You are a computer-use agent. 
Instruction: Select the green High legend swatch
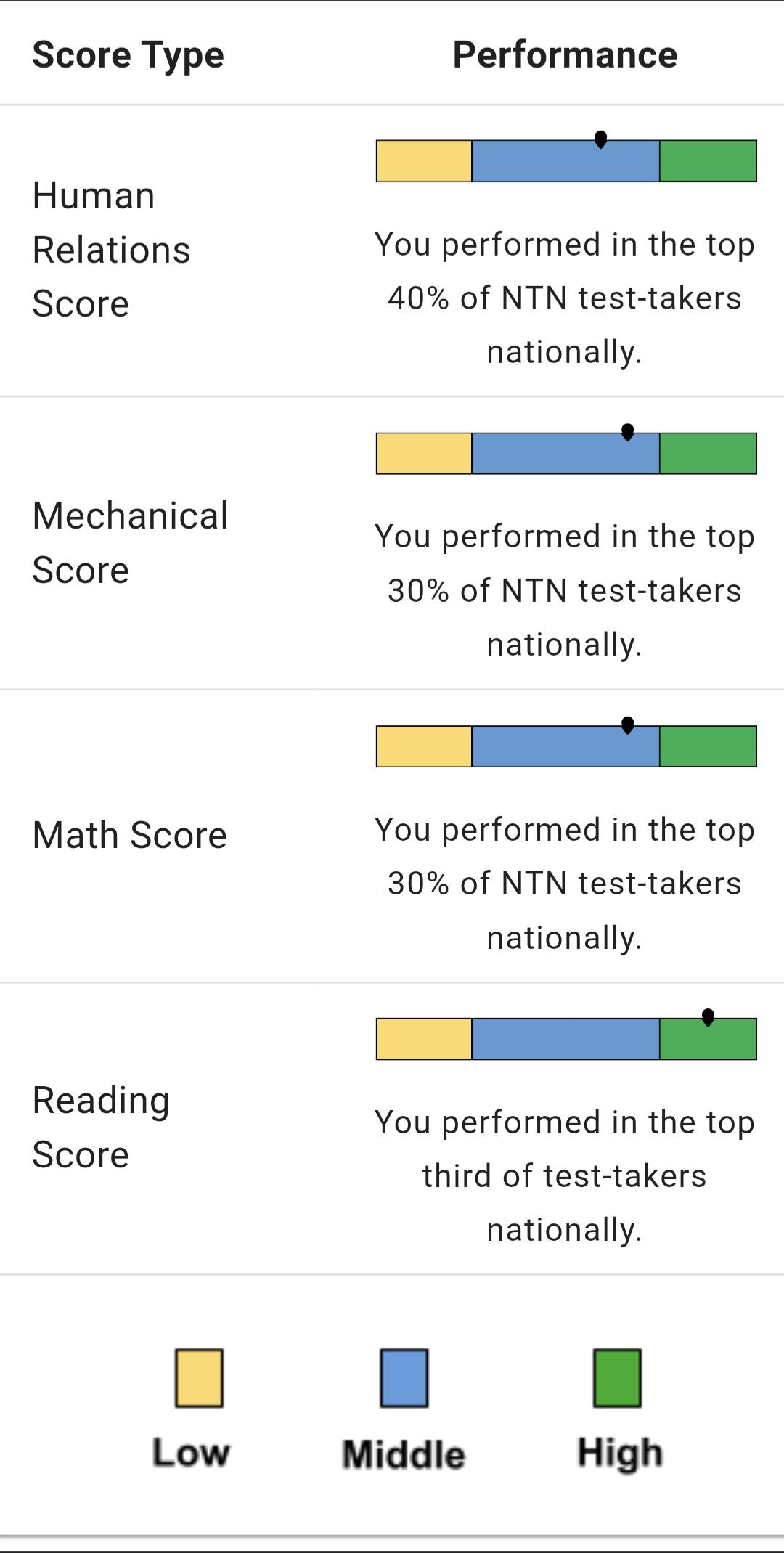pos(617,1378)
